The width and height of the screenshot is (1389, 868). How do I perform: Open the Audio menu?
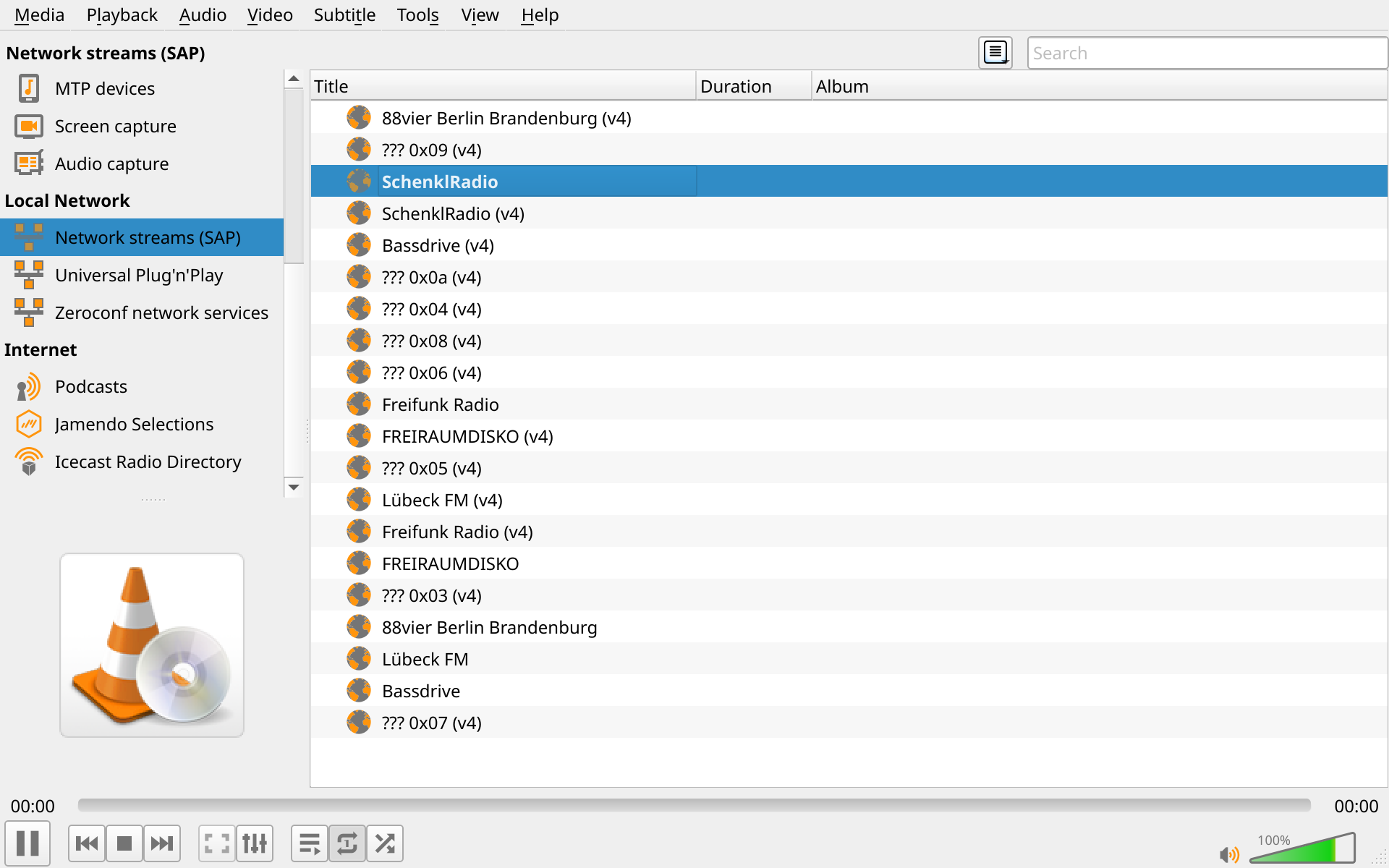pyautogui.click(x=203, y=15)
